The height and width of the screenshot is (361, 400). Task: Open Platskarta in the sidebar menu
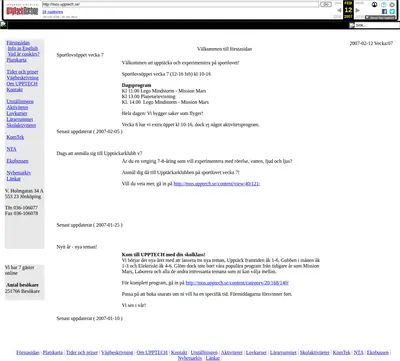[x=16, y=60]
